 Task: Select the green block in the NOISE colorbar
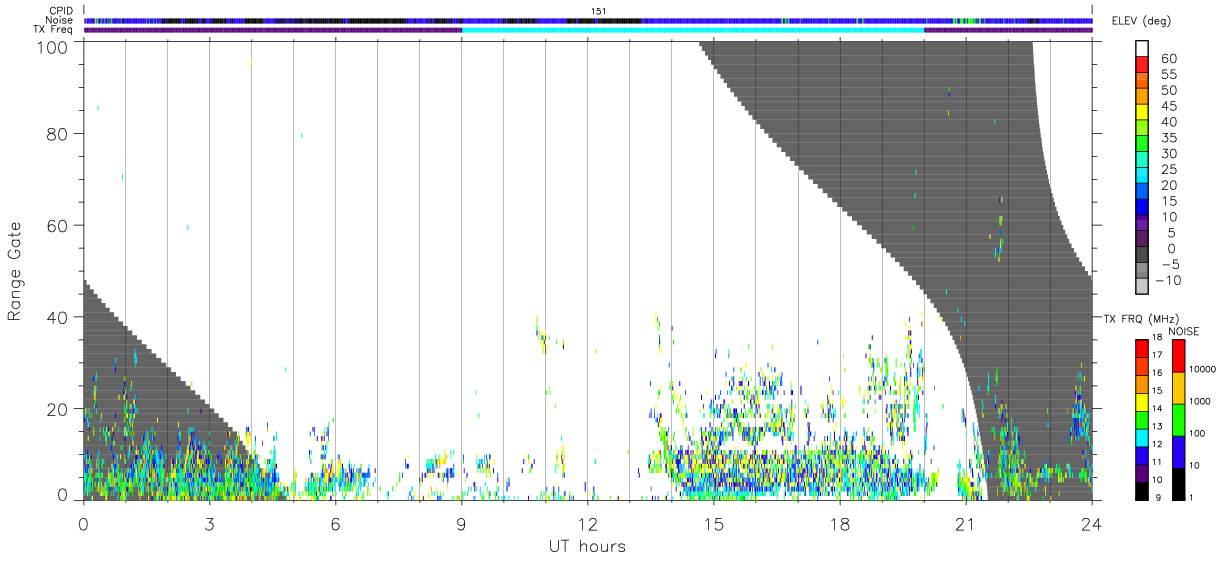click(x=1179, y=419)
